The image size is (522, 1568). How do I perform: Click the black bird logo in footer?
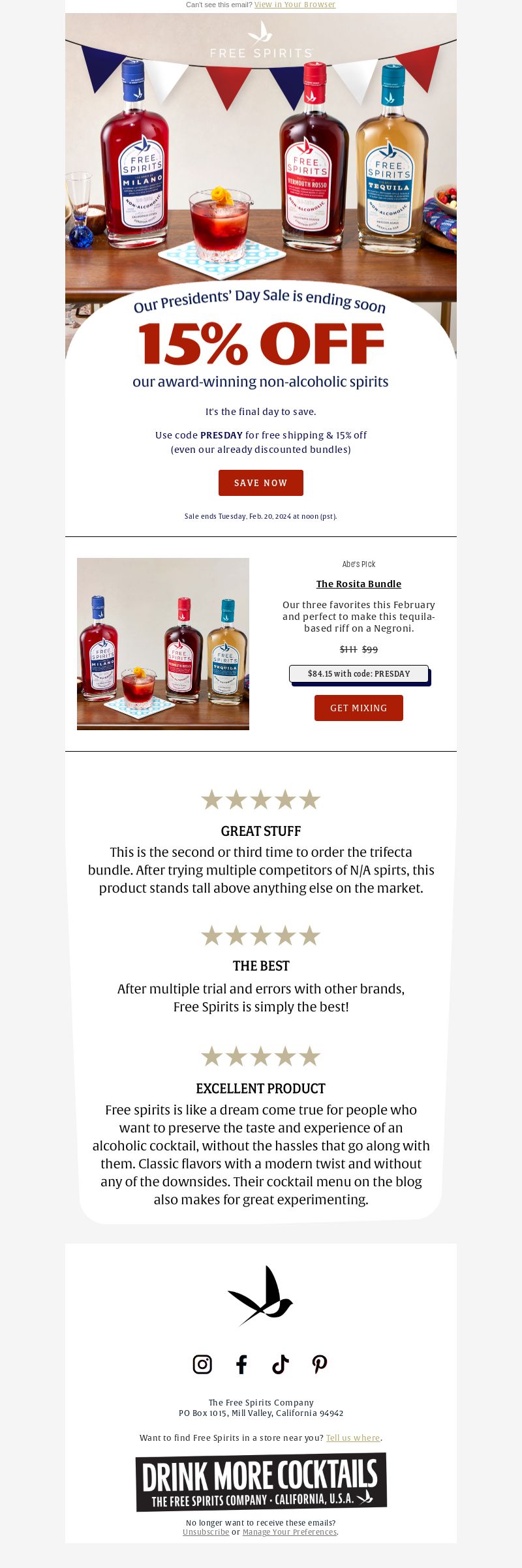tap(260, 1296)
